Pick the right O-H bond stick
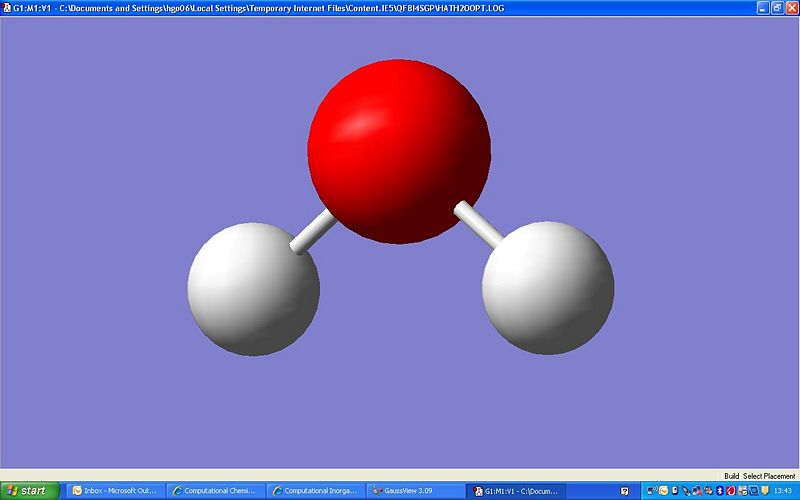 pyautogui.click(x=479, y=224)
